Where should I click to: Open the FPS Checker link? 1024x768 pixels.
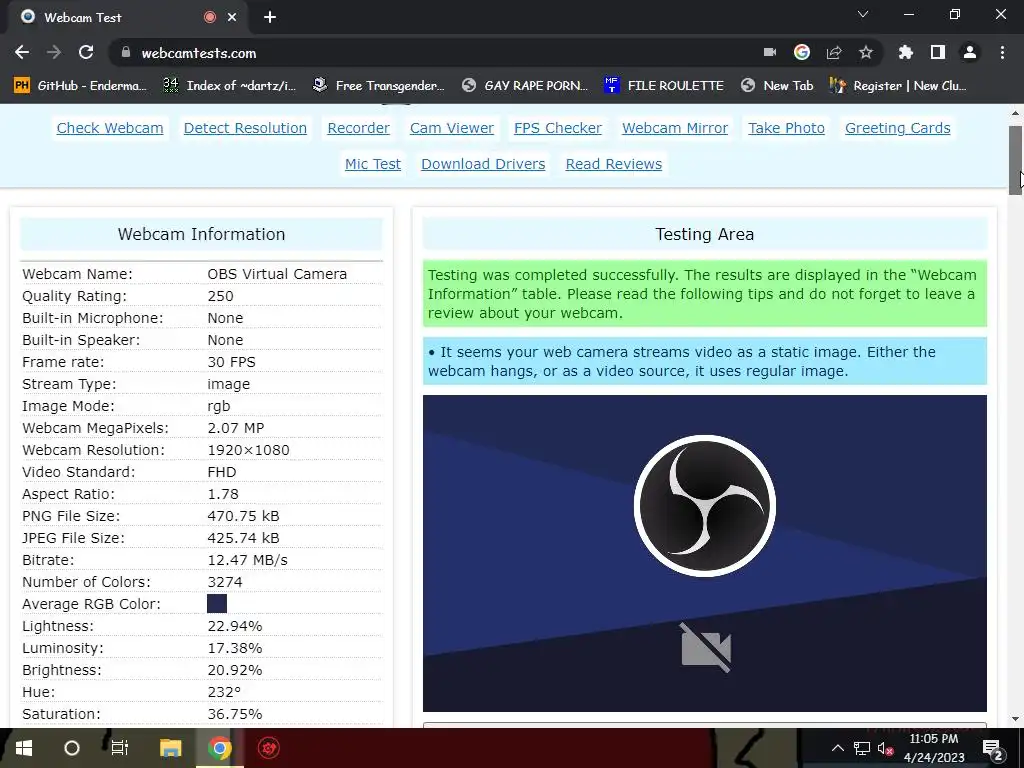[558, 128]
